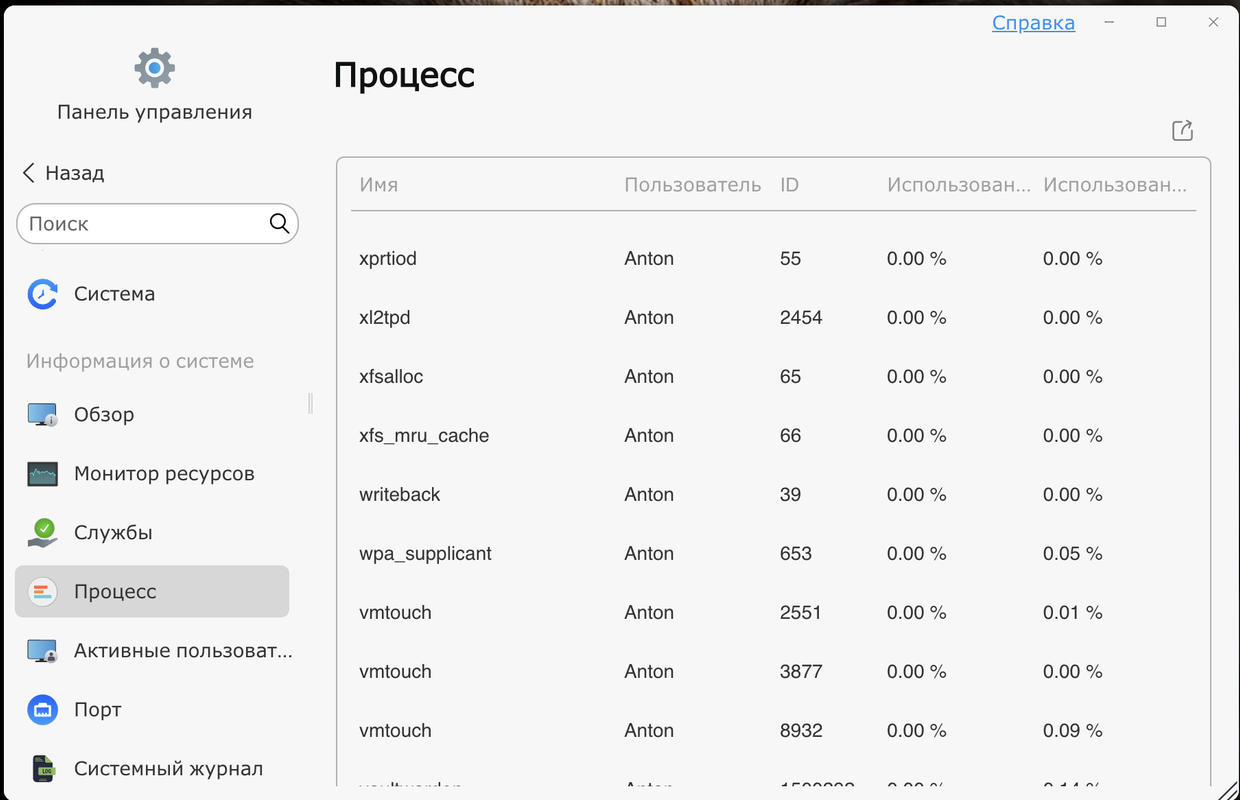The width and height of the screenshot is (1240, 800).
Task: Click the Активные пользователи monitor icon
Action: [42, 650]
